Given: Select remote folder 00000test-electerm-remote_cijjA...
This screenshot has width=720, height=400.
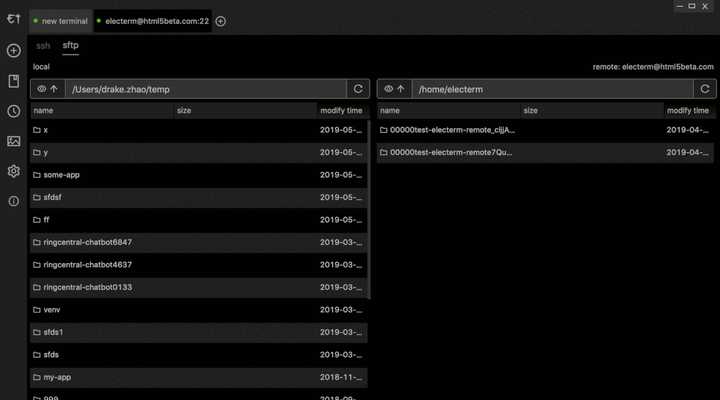Looking at the screenshot, I should coord(546,130).
